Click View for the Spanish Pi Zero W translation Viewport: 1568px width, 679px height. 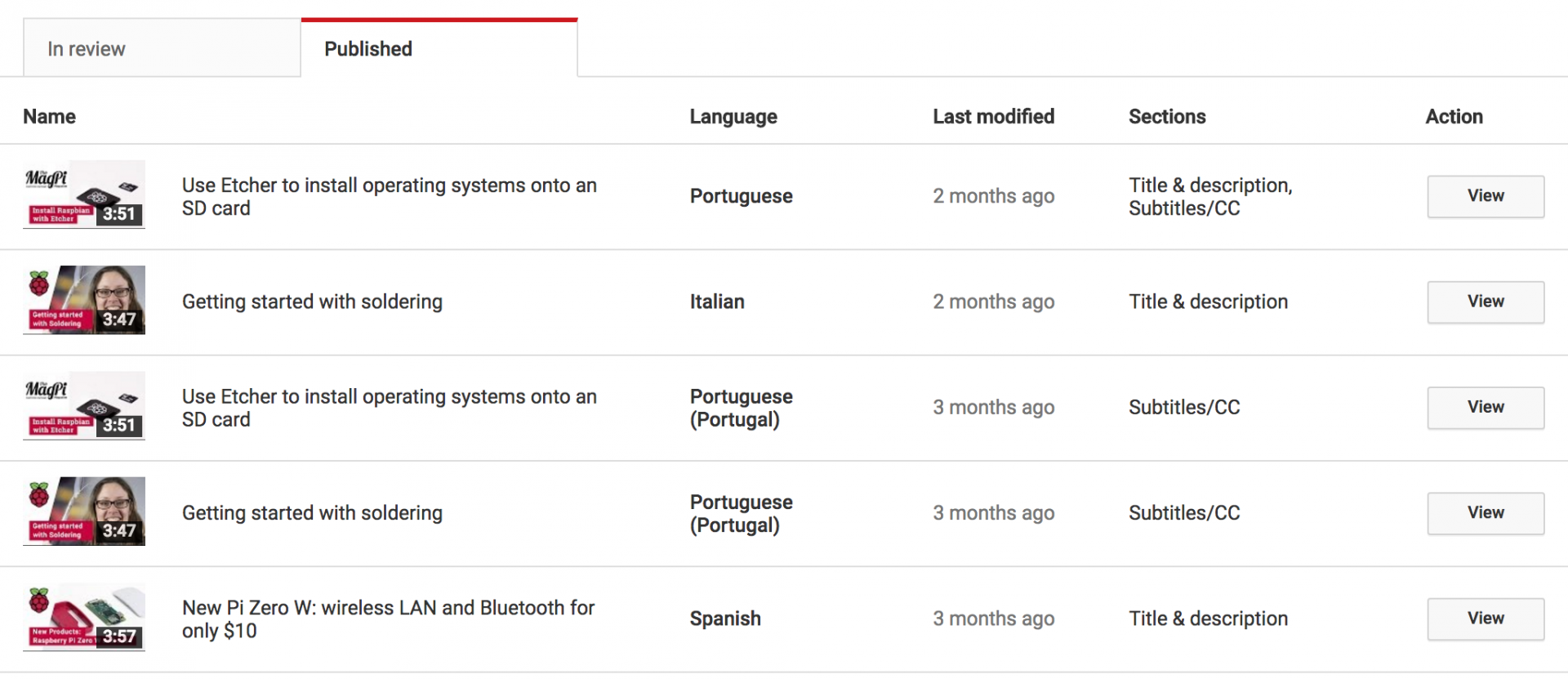pos(1485,619)
